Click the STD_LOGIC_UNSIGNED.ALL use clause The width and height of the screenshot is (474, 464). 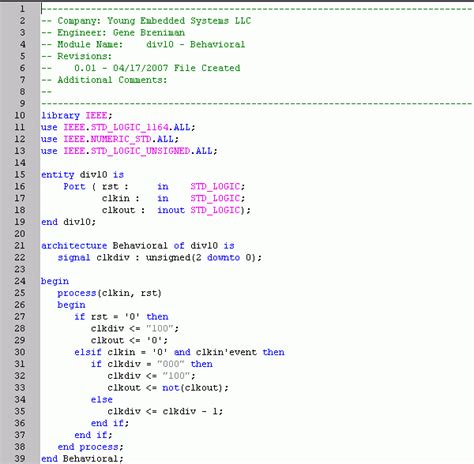(x=129, y=151)
